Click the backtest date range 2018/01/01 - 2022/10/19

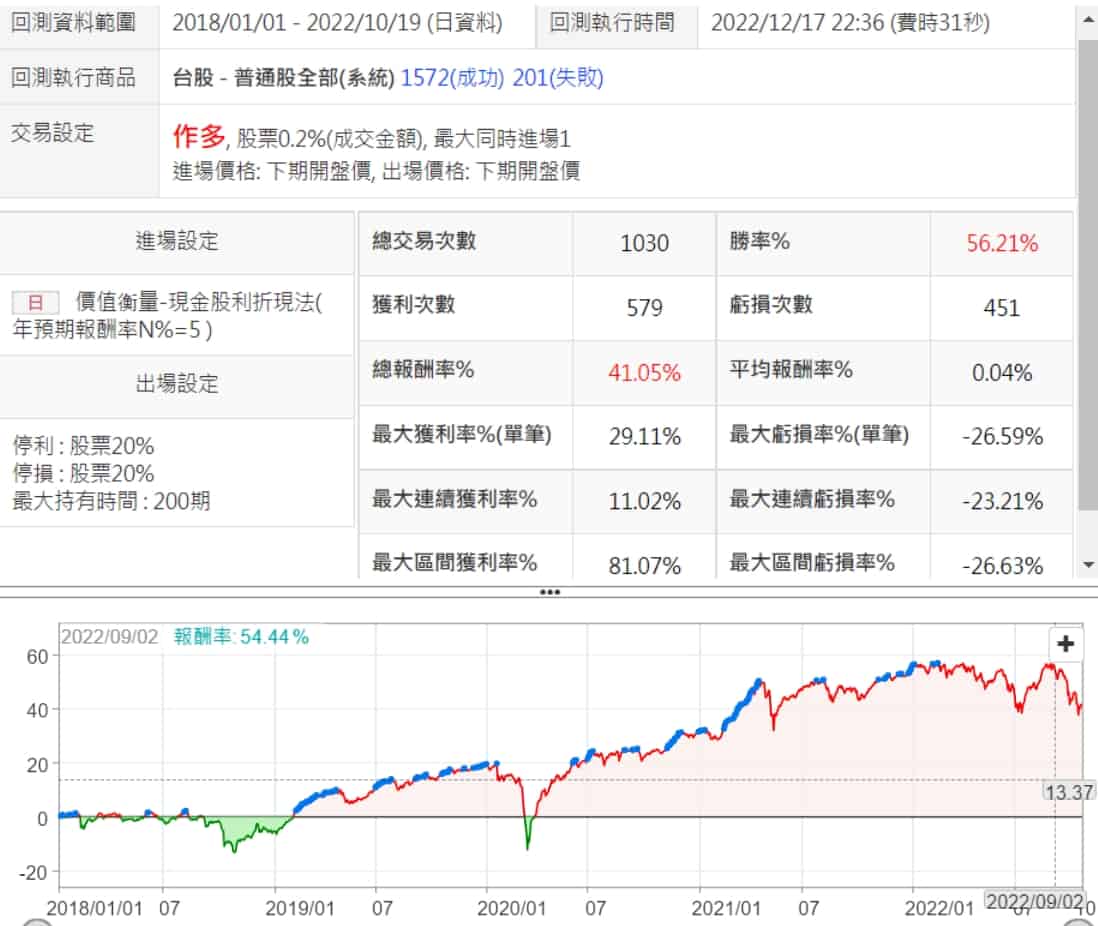pyautogui.click(x=337, y=22)
